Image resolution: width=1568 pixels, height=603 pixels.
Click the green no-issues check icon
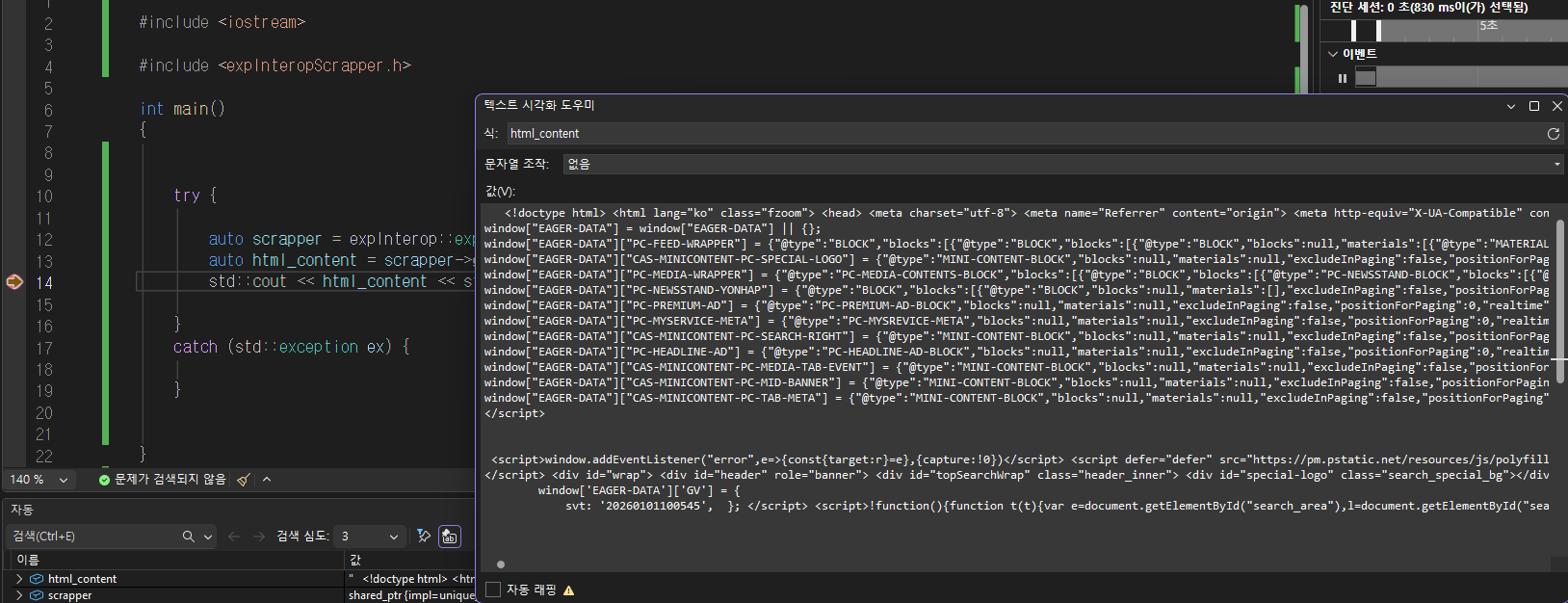click(104, 480)
